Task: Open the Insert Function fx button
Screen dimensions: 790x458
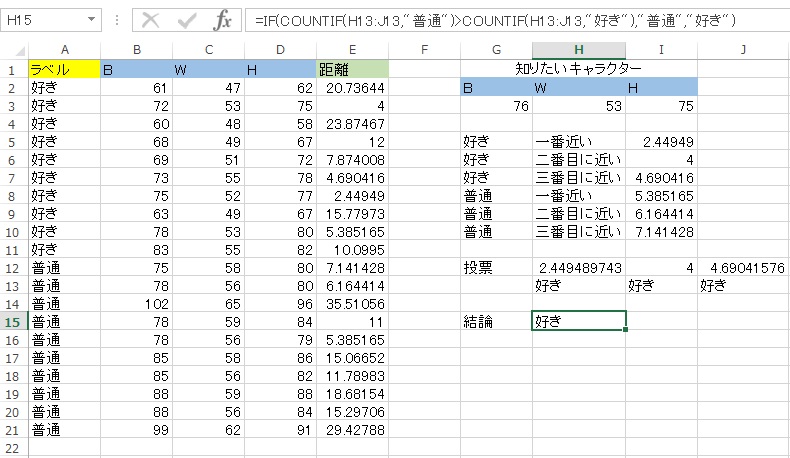Action: [x=222, y=21]
